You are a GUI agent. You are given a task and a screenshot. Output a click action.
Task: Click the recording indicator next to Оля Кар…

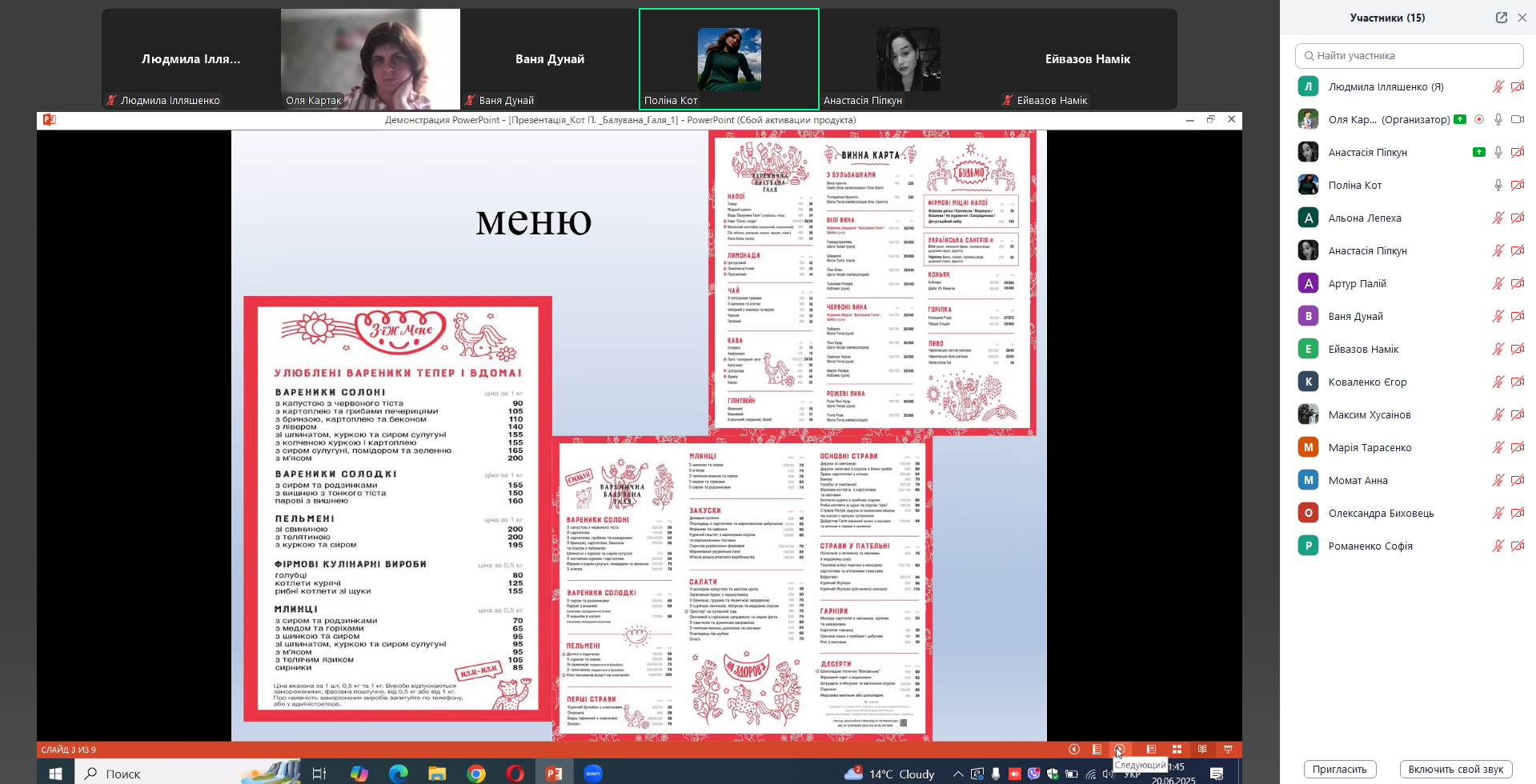click(x=1479, y=119)
